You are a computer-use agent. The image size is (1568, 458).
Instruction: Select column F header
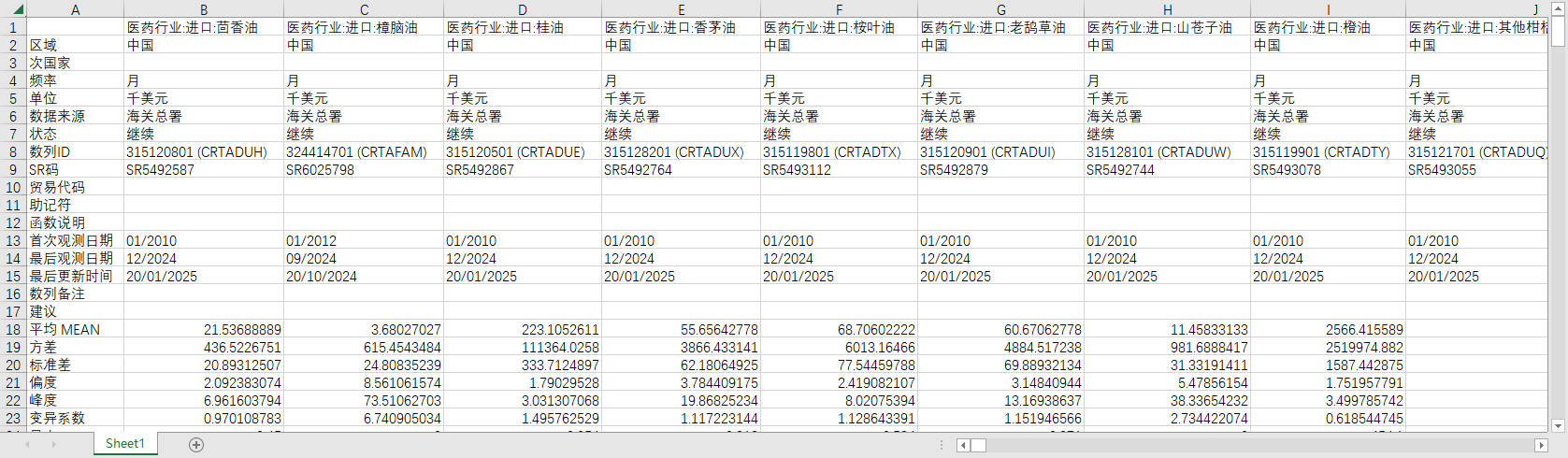(x=839, y=9)
